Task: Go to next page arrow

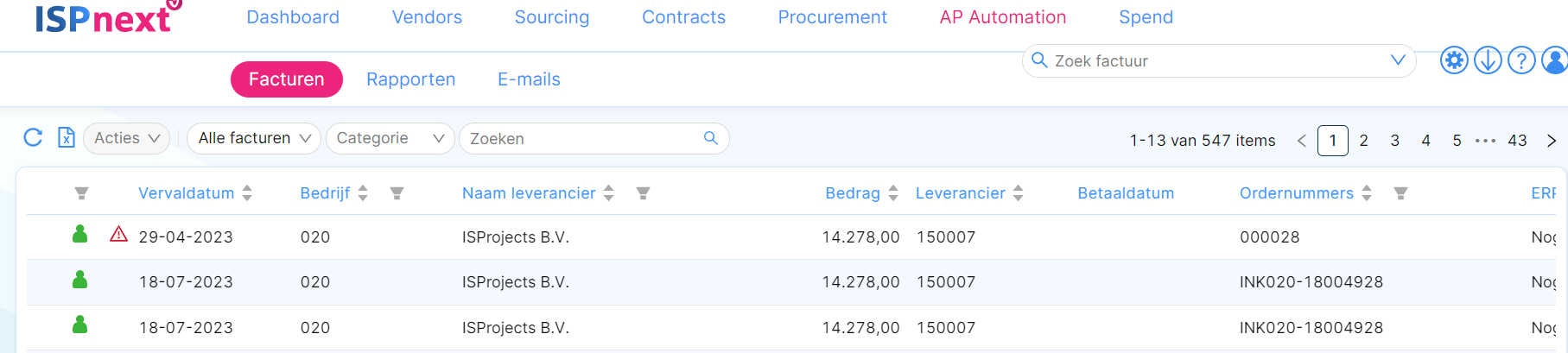Action: click(x=1551, y=141)
